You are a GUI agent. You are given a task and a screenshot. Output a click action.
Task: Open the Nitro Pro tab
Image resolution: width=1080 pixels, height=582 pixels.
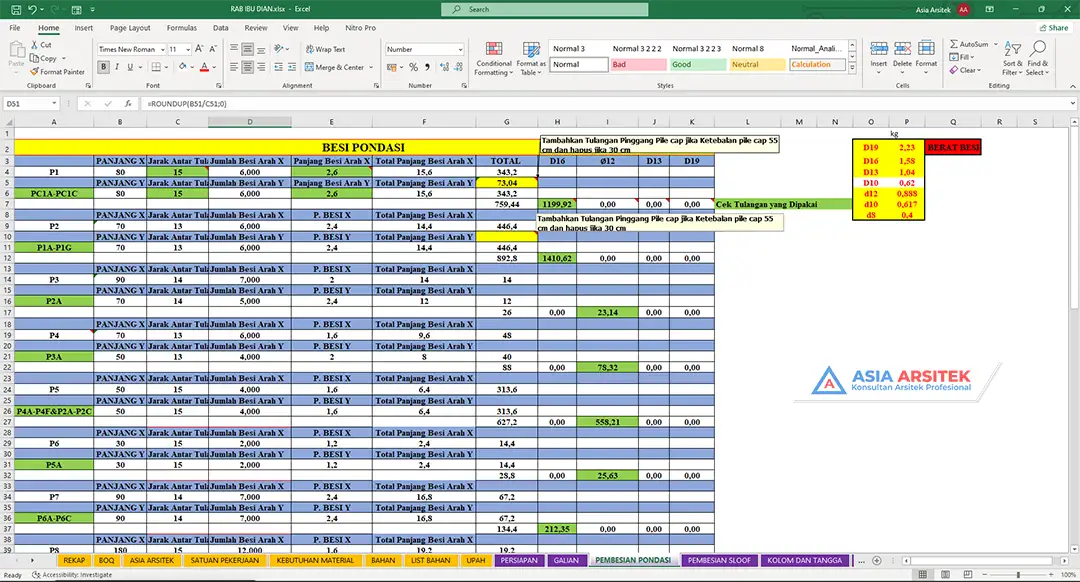click(360, 28)
